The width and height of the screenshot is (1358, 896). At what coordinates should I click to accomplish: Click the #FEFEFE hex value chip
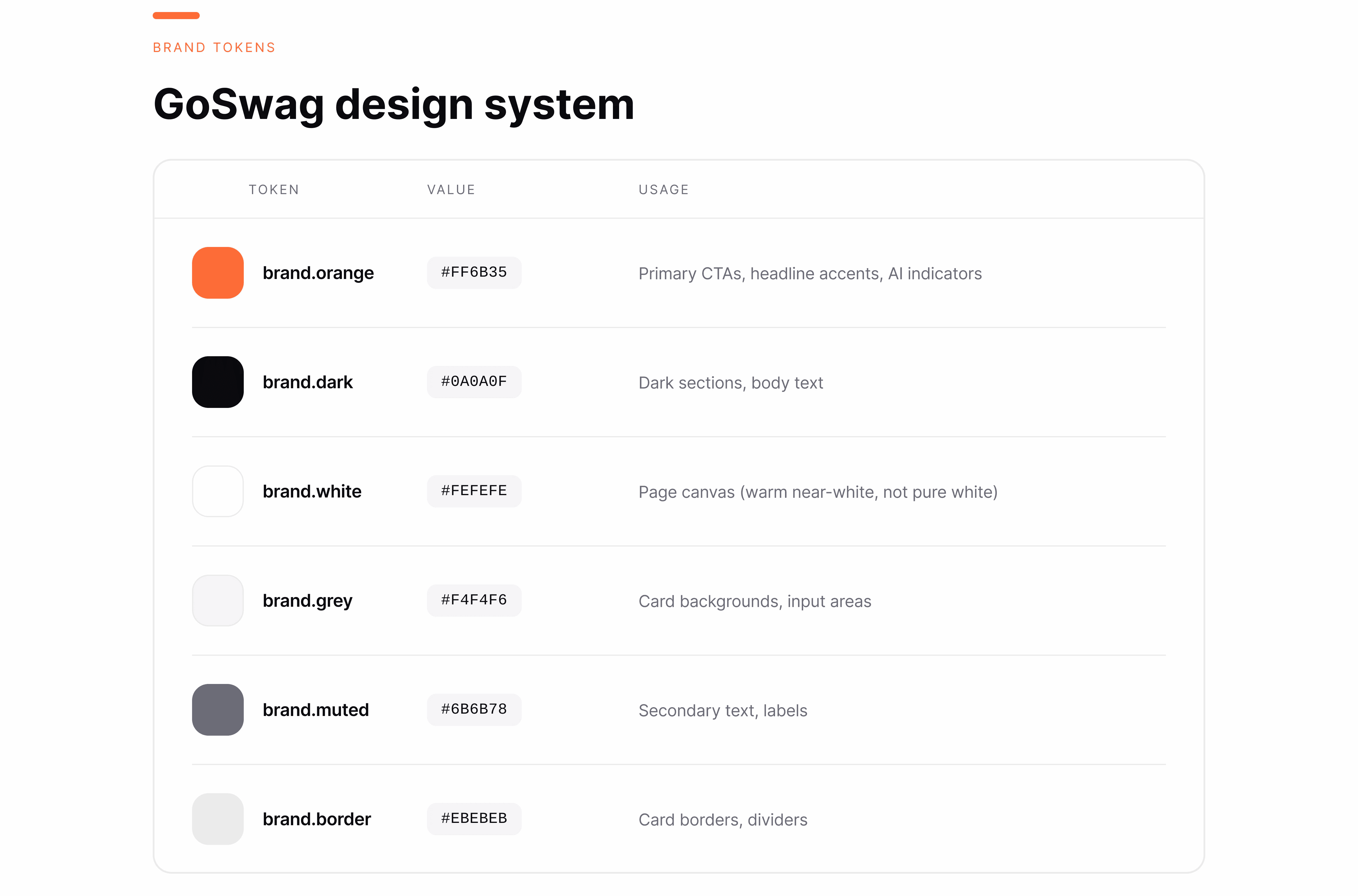point(474,491)
